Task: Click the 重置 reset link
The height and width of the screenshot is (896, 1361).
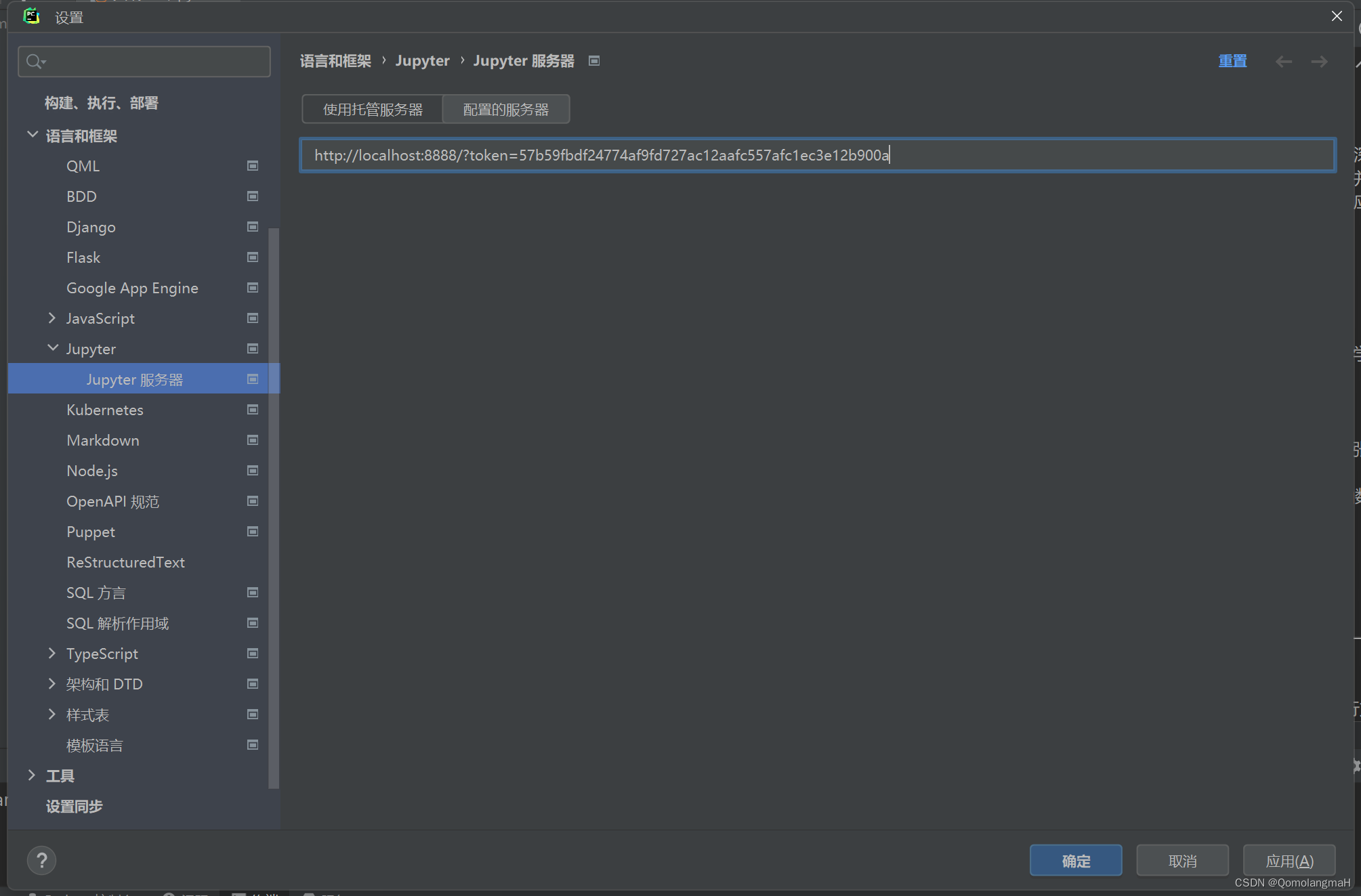Action: coord(1232,61)
